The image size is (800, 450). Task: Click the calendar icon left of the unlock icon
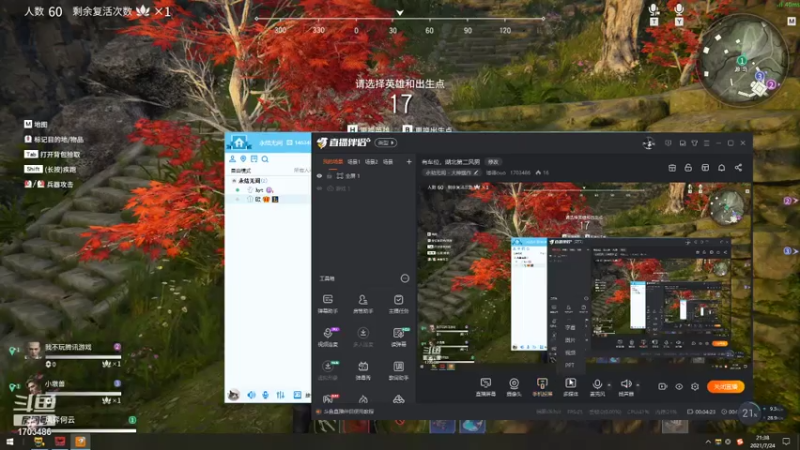(672, 168)
